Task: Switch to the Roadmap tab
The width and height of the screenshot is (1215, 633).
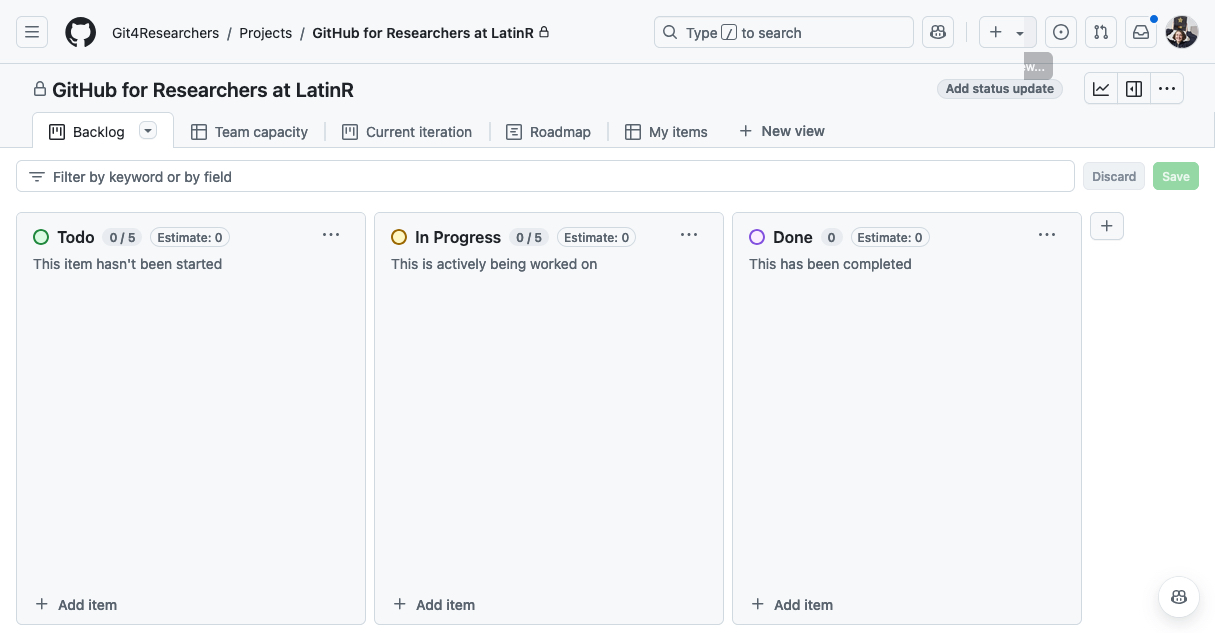Action: pyautogui.click(x=549, y=132)
